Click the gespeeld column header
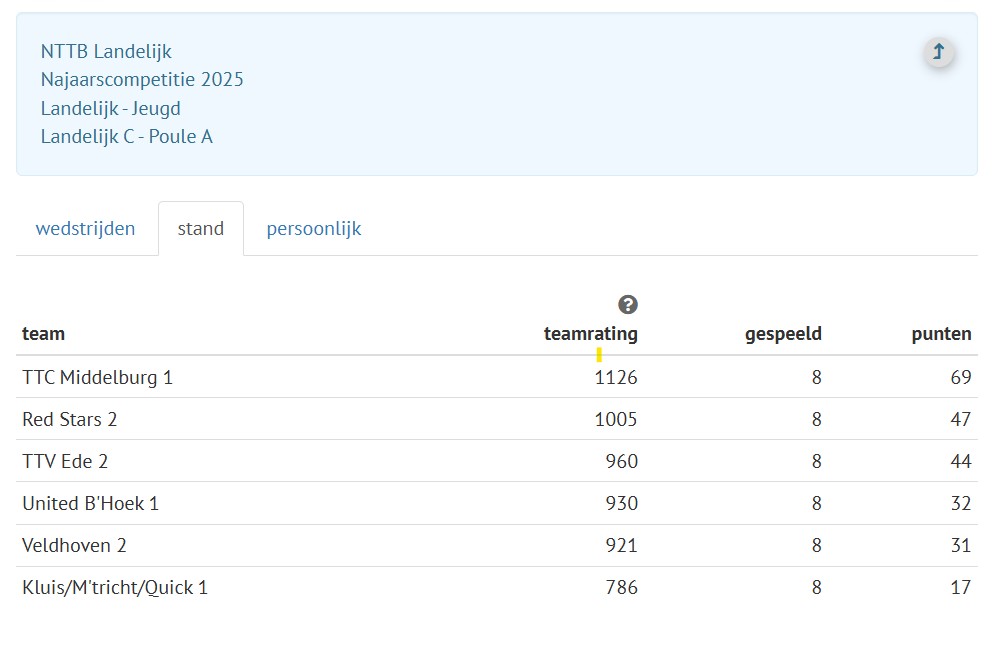The image size is (998, 666). [x=783, y=334]
